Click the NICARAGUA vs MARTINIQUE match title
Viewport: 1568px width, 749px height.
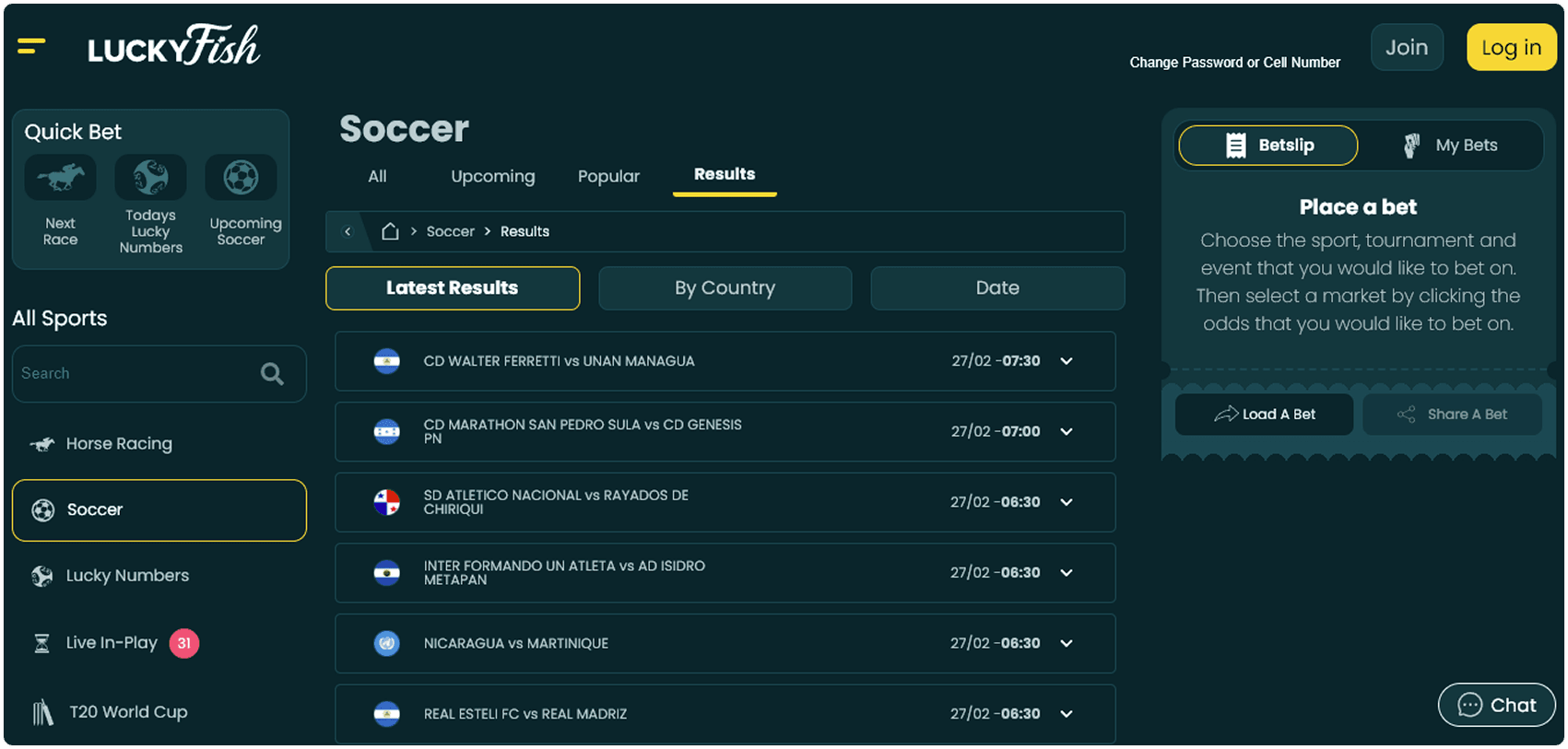(516, 643)
